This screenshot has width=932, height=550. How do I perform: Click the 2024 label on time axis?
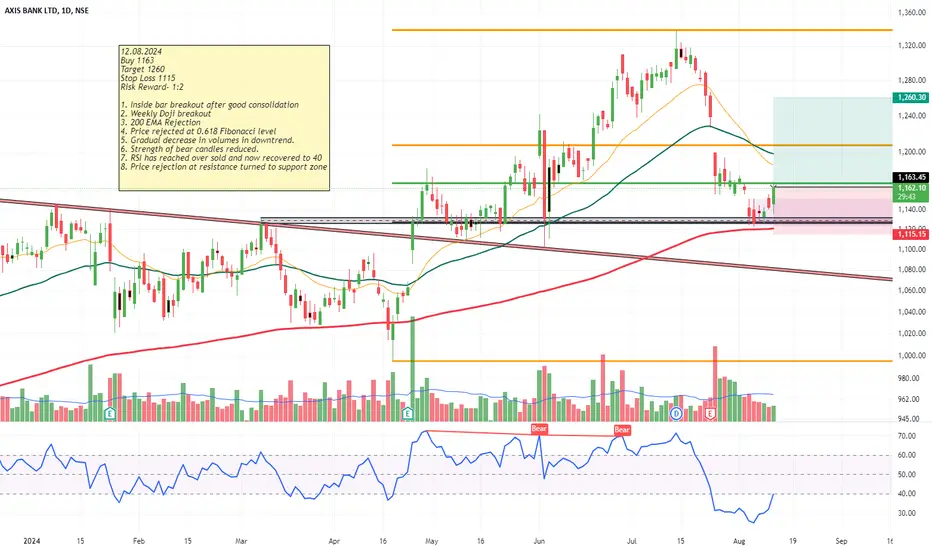(32, 541)
